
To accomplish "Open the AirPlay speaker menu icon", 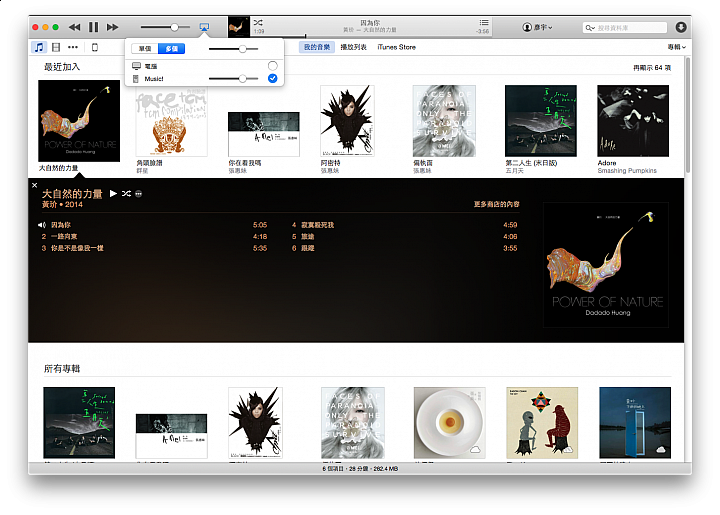I will [204, 27].
